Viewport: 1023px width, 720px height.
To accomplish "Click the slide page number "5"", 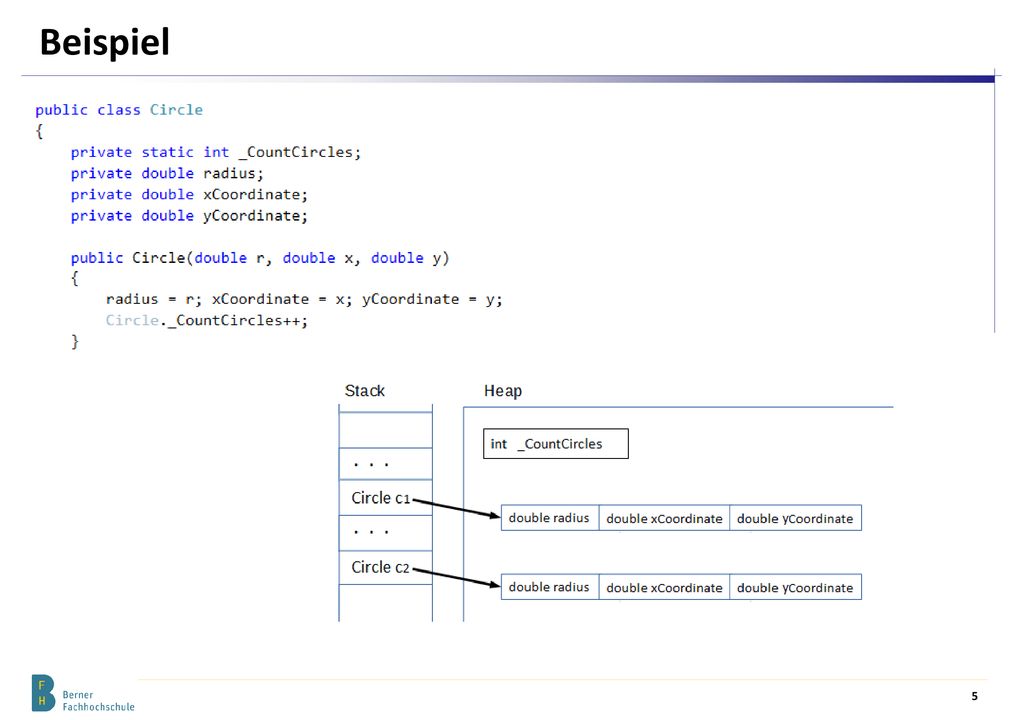I will click(974, 696).
